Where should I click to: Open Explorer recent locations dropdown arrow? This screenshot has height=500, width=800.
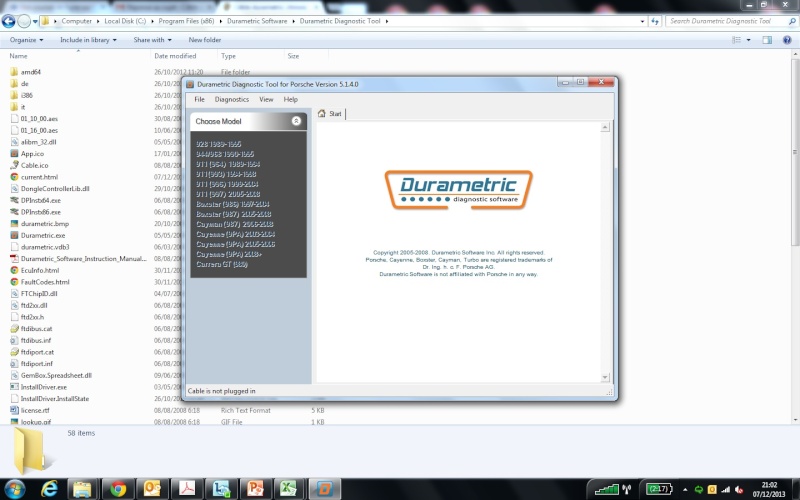tap(35, 21)
